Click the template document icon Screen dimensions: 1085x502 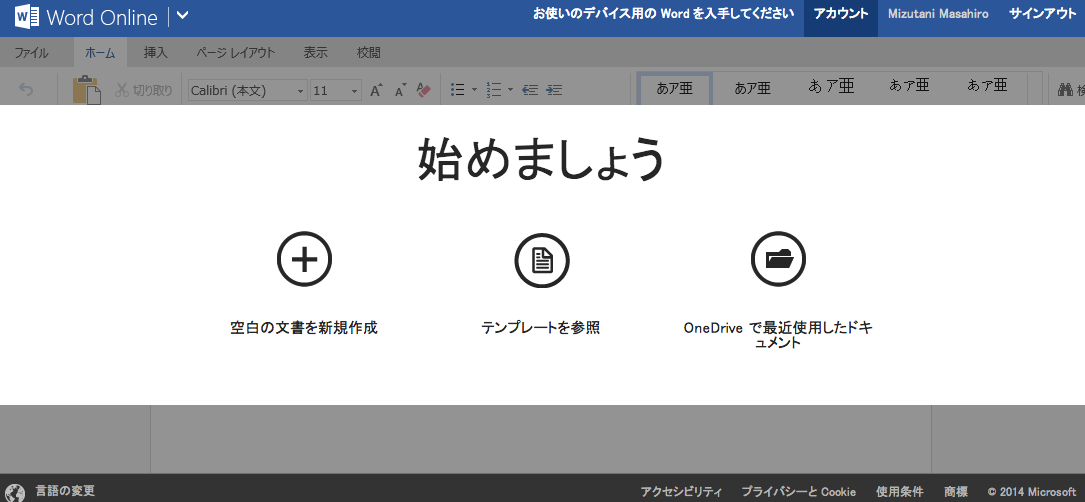[541, 260]
